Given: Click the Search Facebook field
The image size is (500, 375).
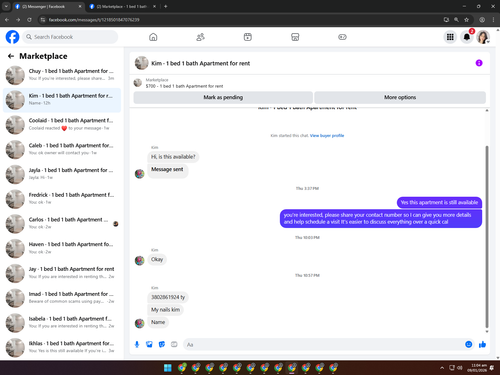Looking at the screenshot, I should click(x=70, y=37).
